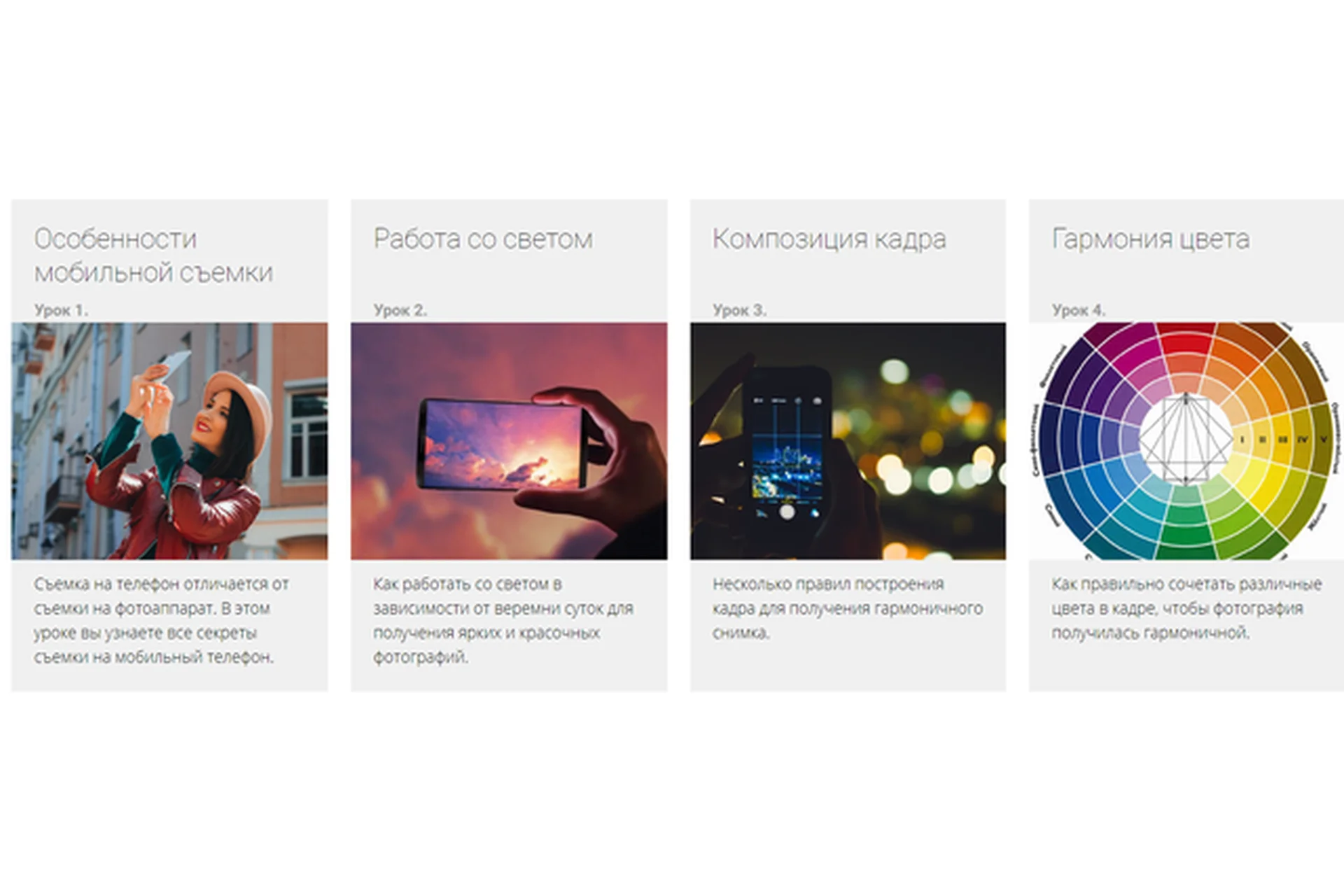
Task: Select the 'Урок 3.' label
Action: (x=740, y=310)
